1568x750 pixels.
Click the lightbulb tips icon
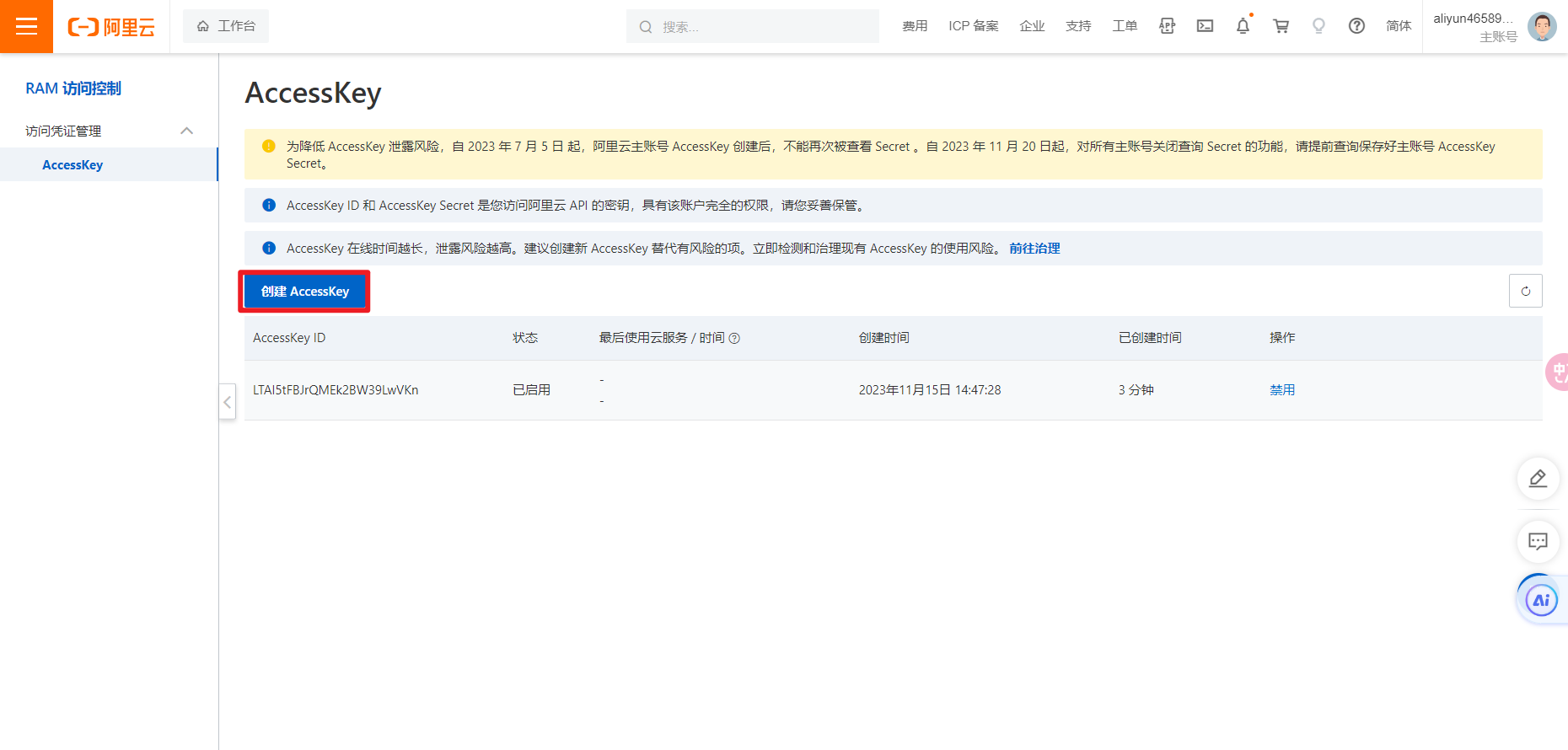pos(1319,26)
